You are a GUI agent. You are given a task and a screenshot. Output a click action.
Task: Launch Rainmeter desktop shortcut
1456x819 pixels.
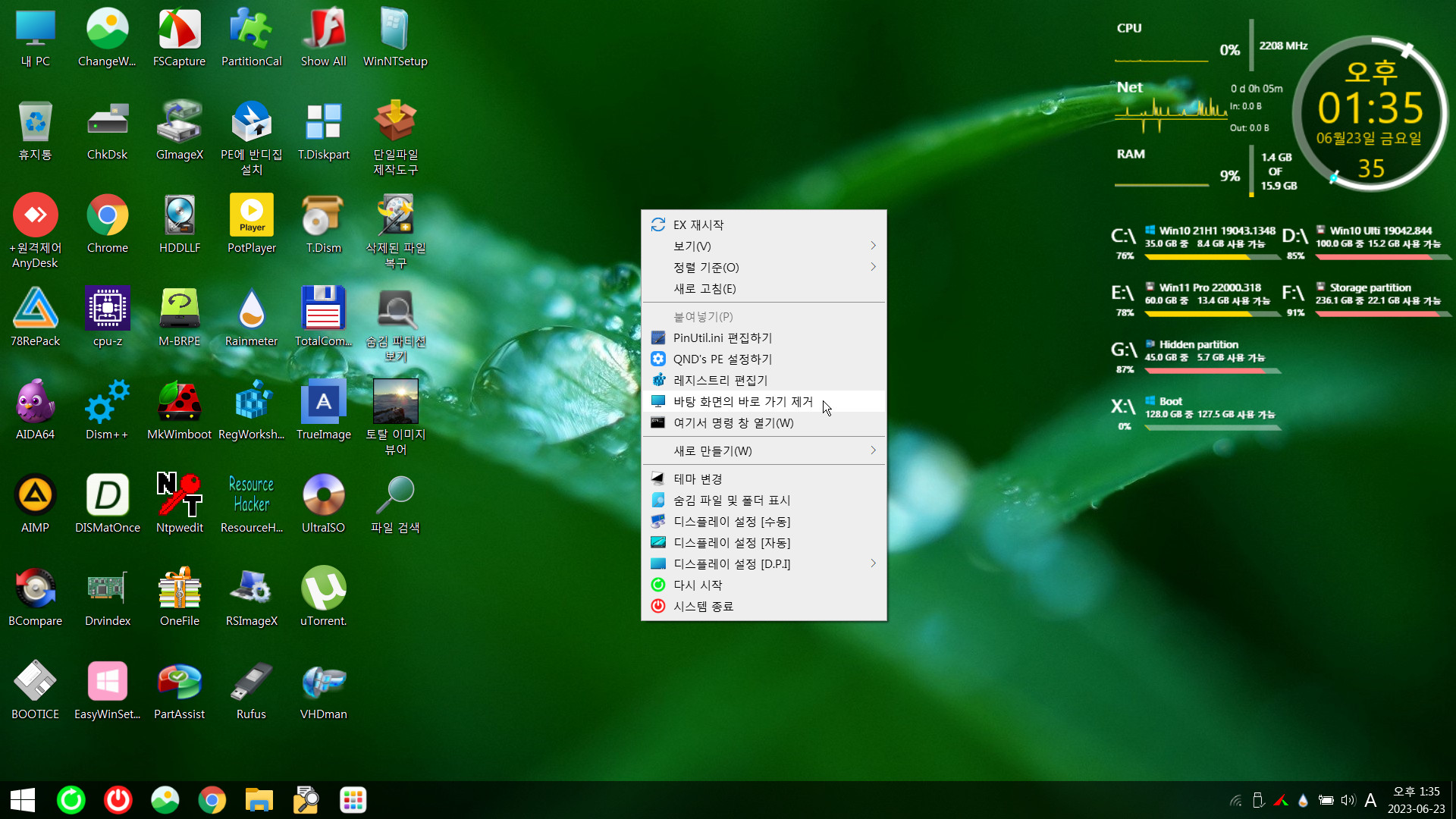point(251,317)
